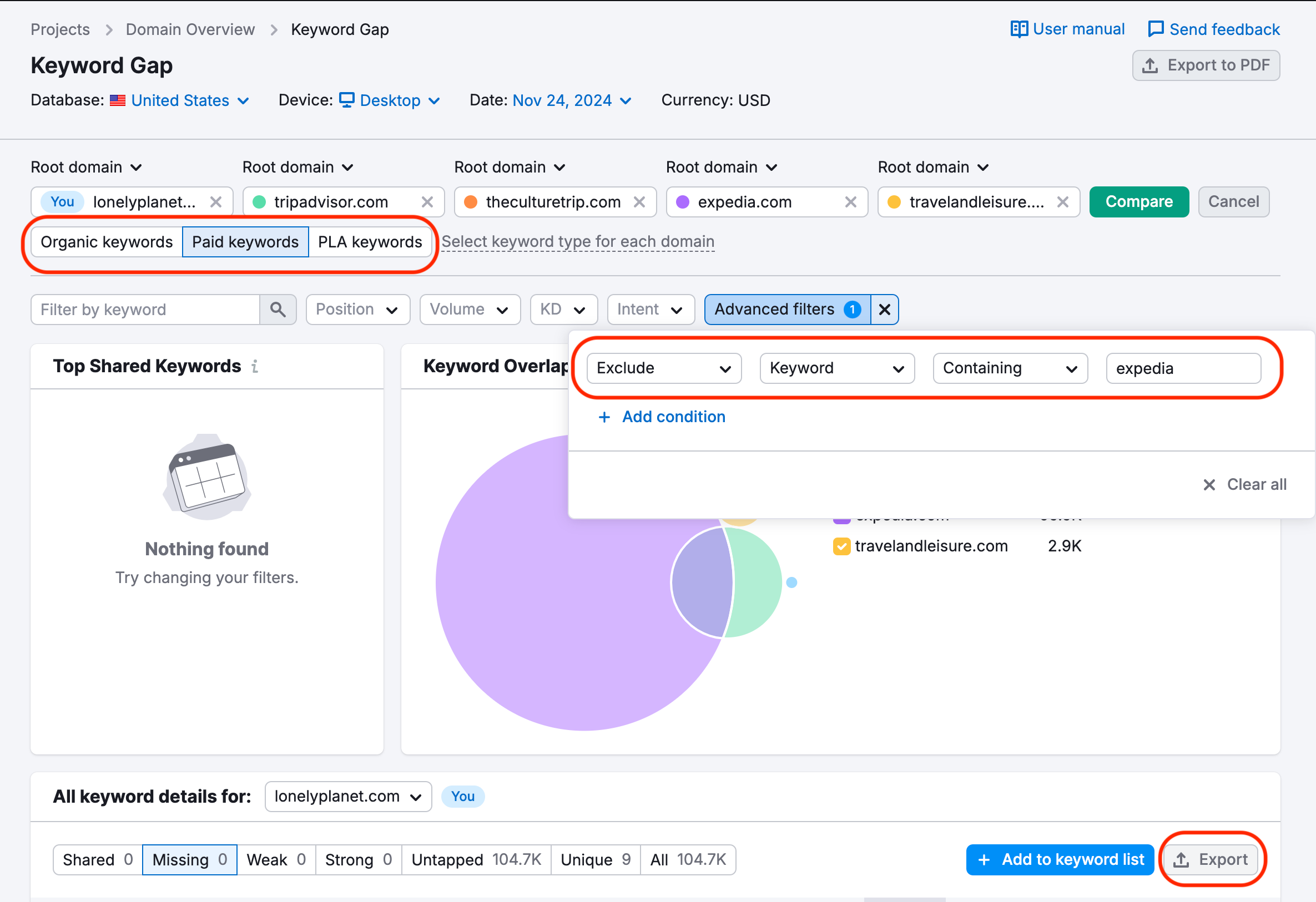Click into the Filter by keyword field
The width and height of the screenshot is (1316, 902).
point(145,310)
